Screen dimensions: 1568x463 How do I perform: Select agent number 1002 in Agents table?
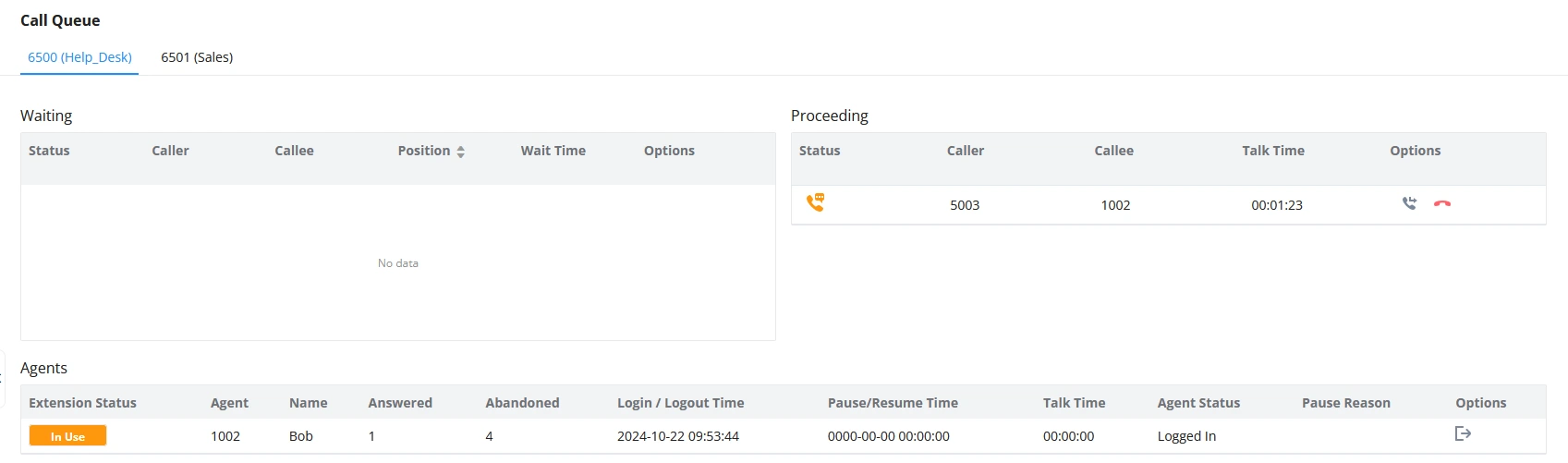click(x=225, y=436)
